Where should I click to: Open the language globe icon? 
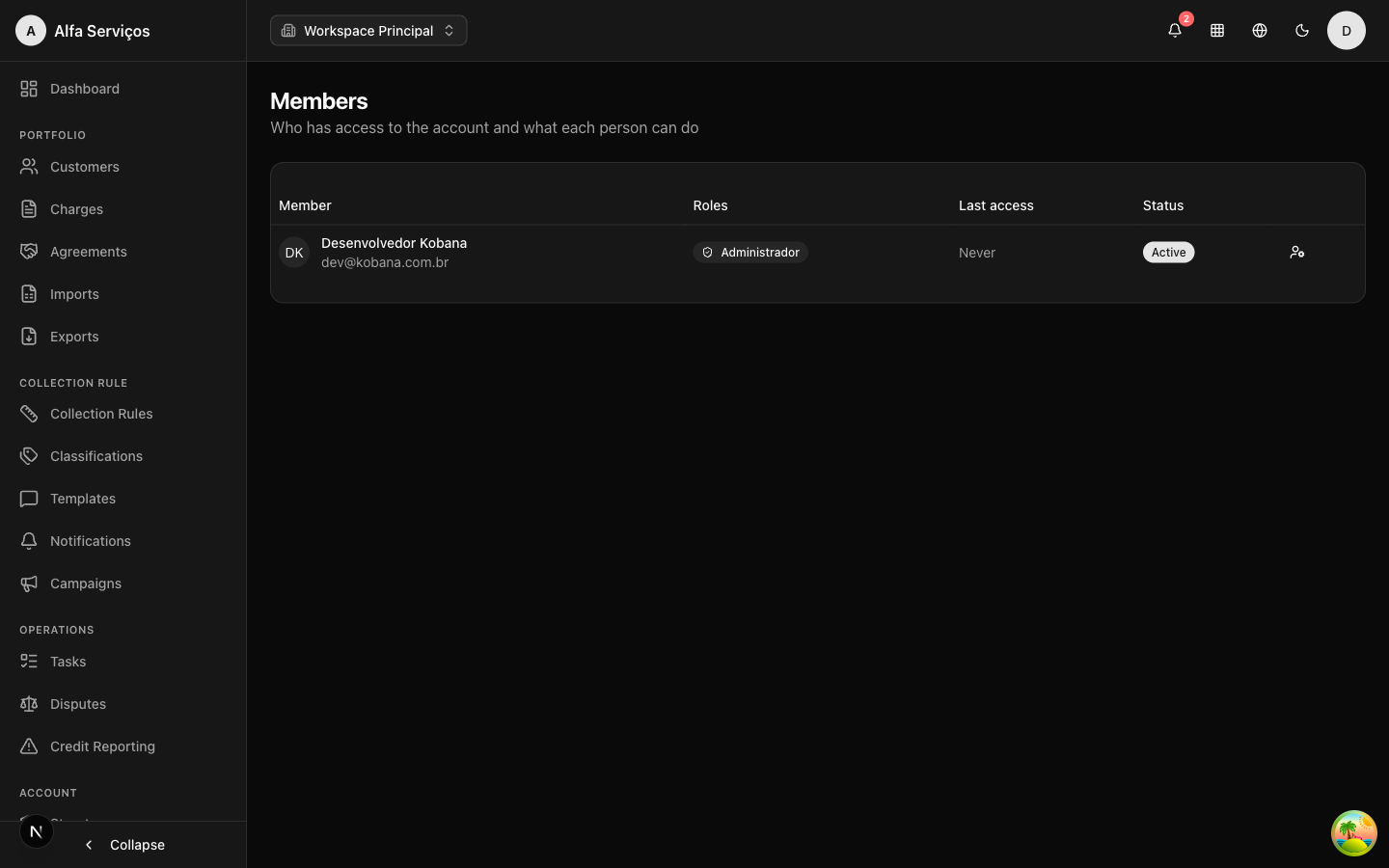(1260, 30)
